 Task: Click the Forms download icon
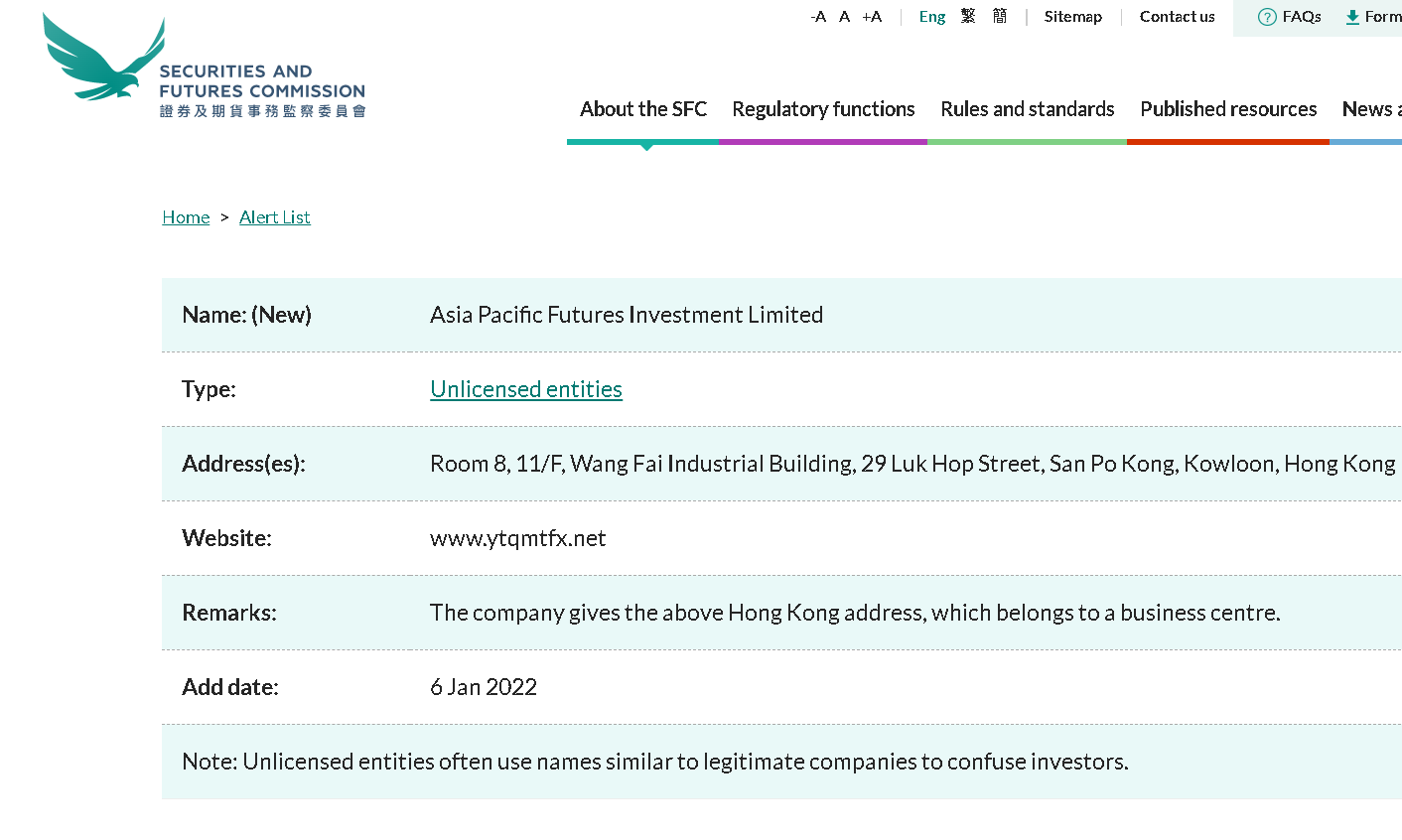[1352, 17]
